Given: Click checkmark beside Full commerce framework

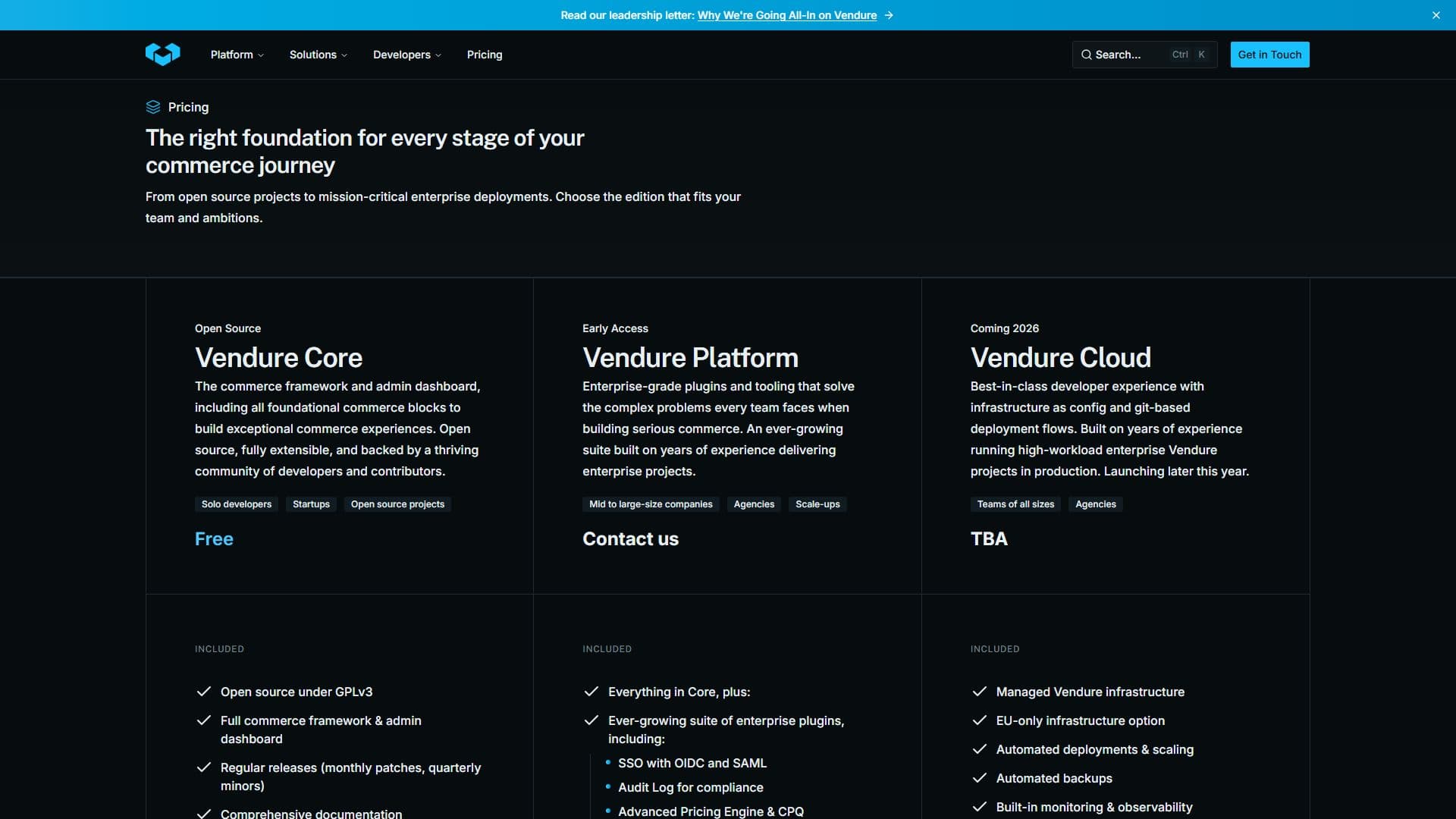Looking at the screenshot, I should pyautogui.click(x=203, y=720).
